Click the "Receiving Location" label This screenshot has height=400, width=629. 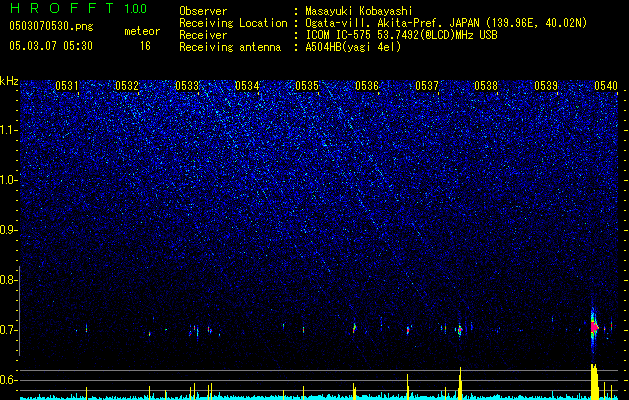tap(233, 23)
